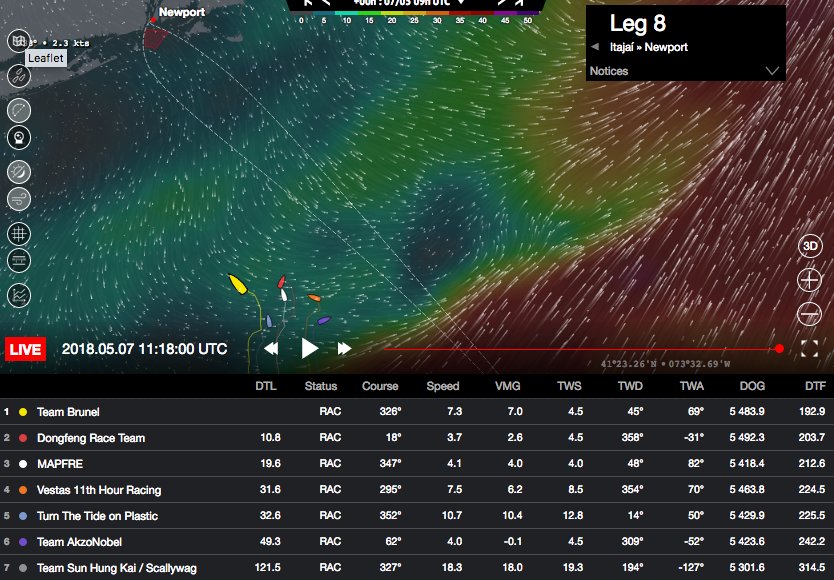Screen dimensions: 834x580
Task: Click the red Dongfeng boat marker on map
Action: 281,281
